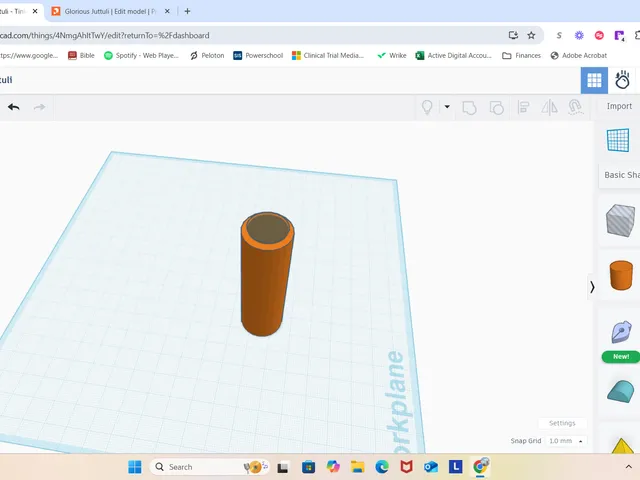The width and height of the screenshot is (640, 480).
Task: Open the Windows Start menu
Action: click(135, 467)
